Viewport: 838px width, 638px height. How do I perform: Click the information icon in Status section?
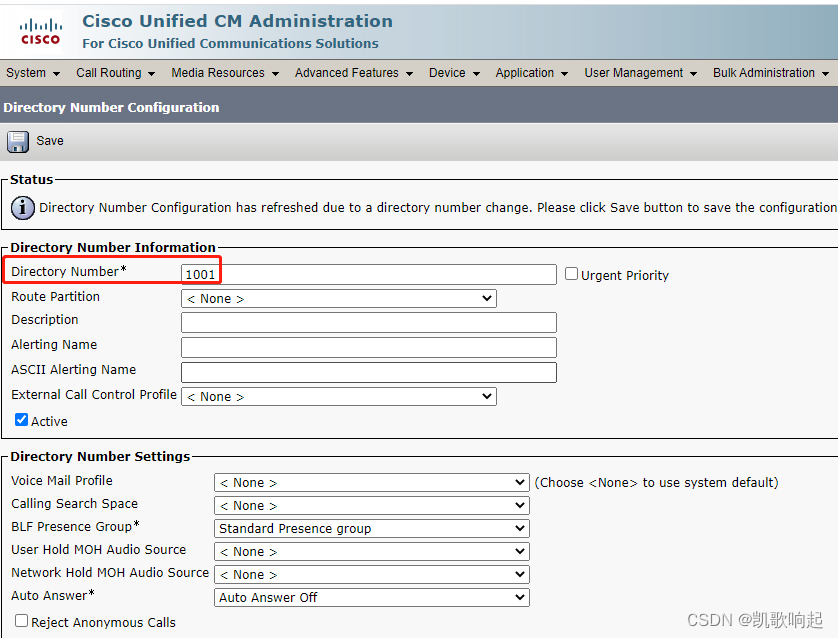[x=22, y=208]
